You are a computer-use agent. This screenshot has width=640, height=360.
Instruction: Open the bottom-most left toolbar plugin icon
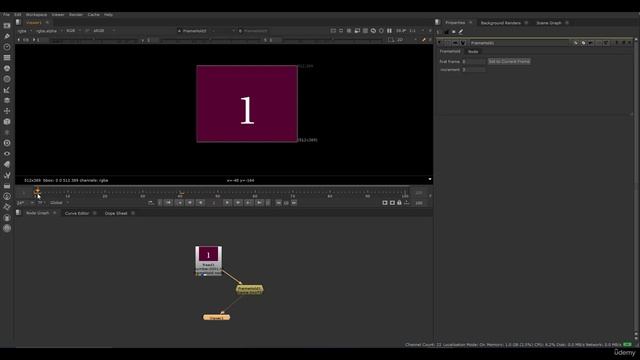(7, 229)
